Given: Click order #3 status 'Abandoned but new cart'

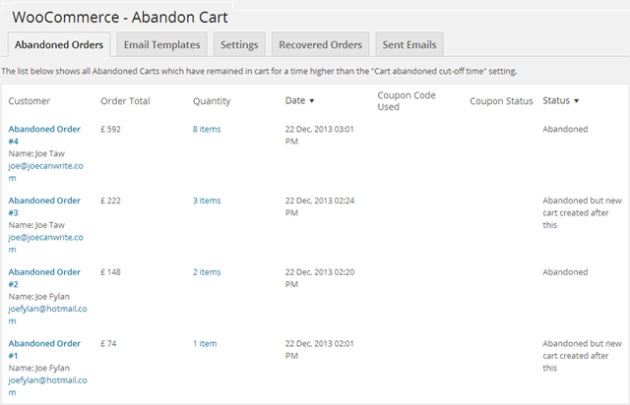Looking at the screenshot, I should [582, 213].
